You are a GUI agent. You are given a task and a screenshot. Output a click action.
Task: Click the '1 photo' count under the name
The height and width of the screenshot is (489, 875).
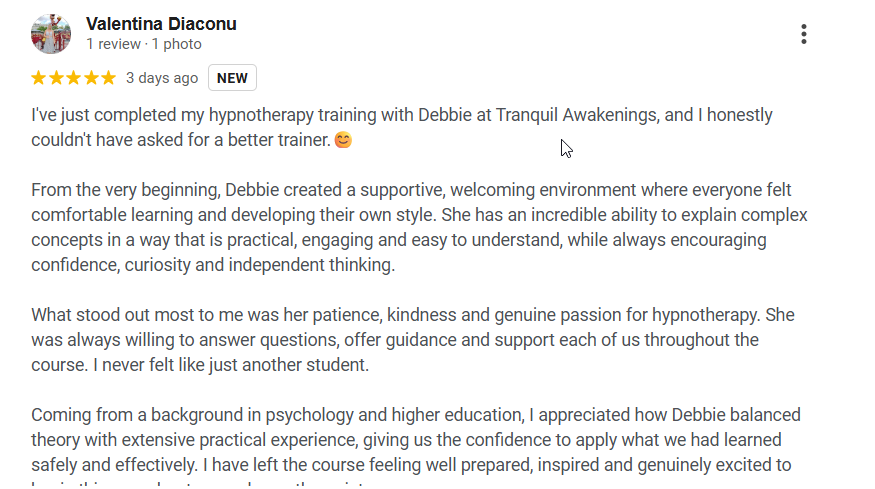(x=177, y=44)
